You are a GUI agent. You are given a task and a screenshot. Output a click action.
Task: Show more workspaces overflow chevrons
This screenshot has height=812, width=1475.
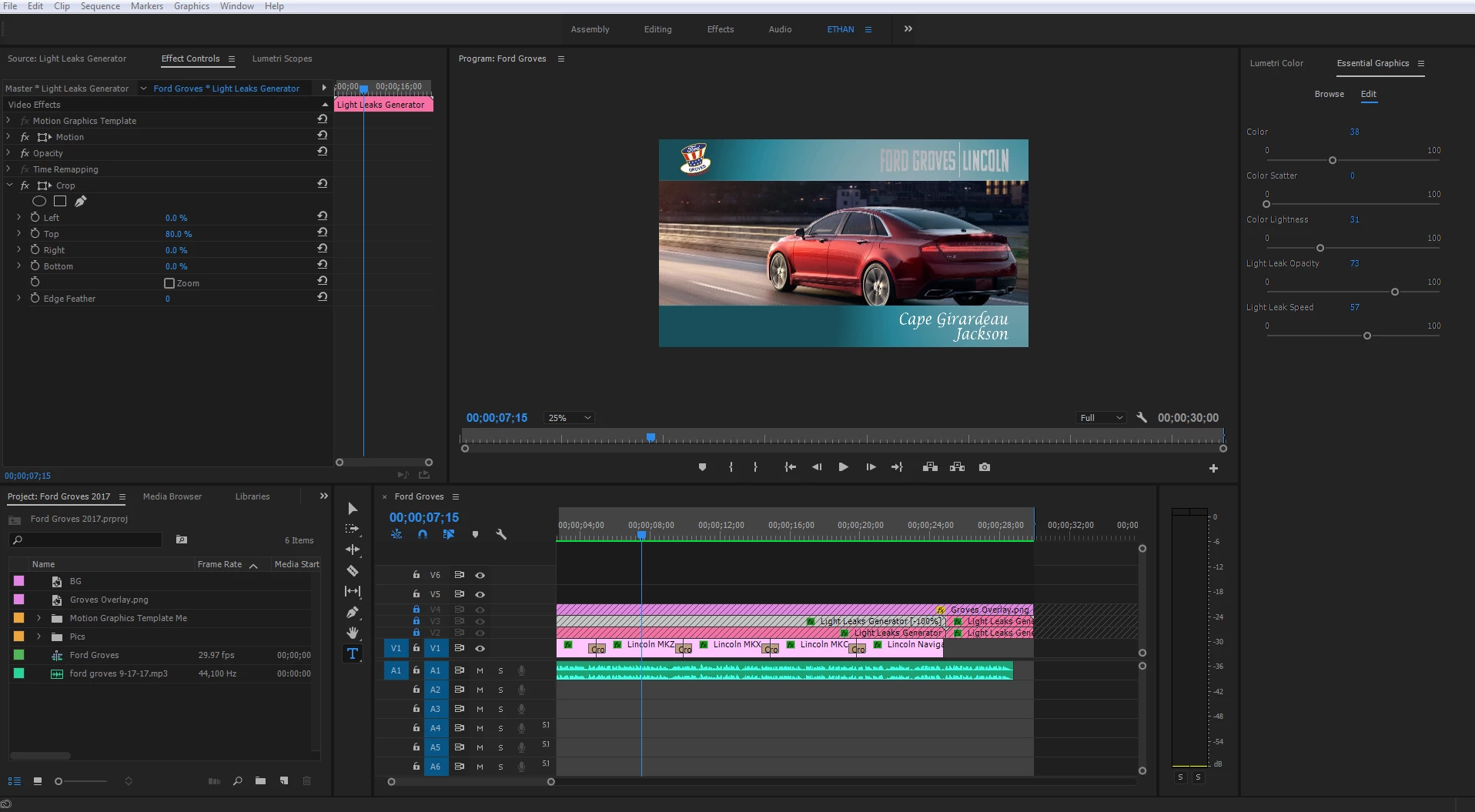(908, 28)
